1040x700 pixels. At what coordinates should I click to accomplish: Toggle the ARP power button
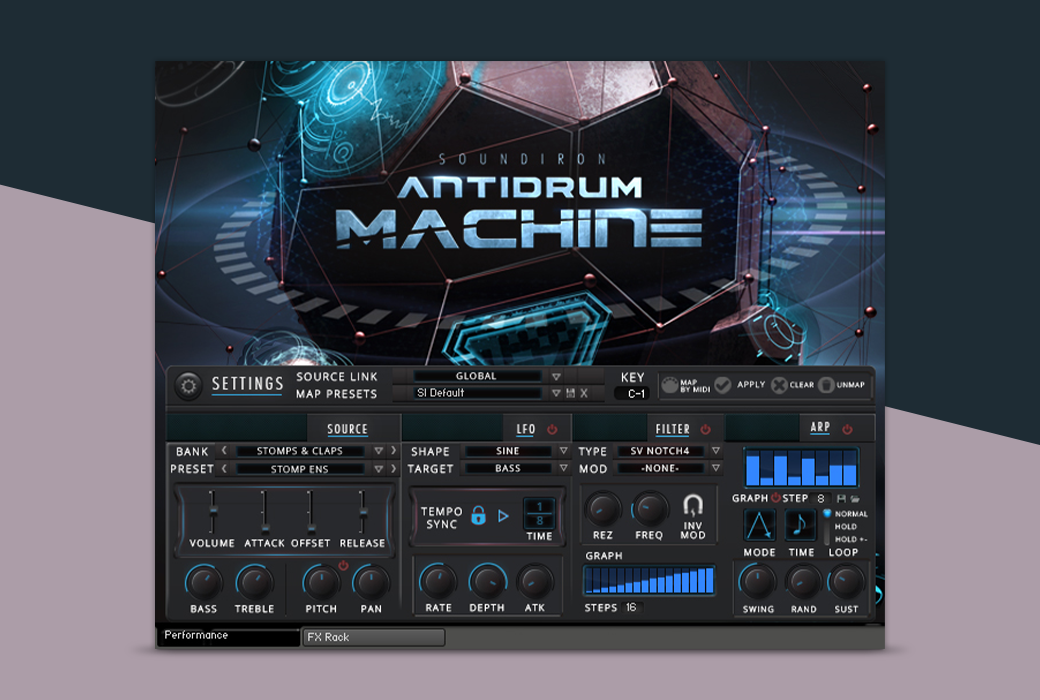[x=847, y=429]
